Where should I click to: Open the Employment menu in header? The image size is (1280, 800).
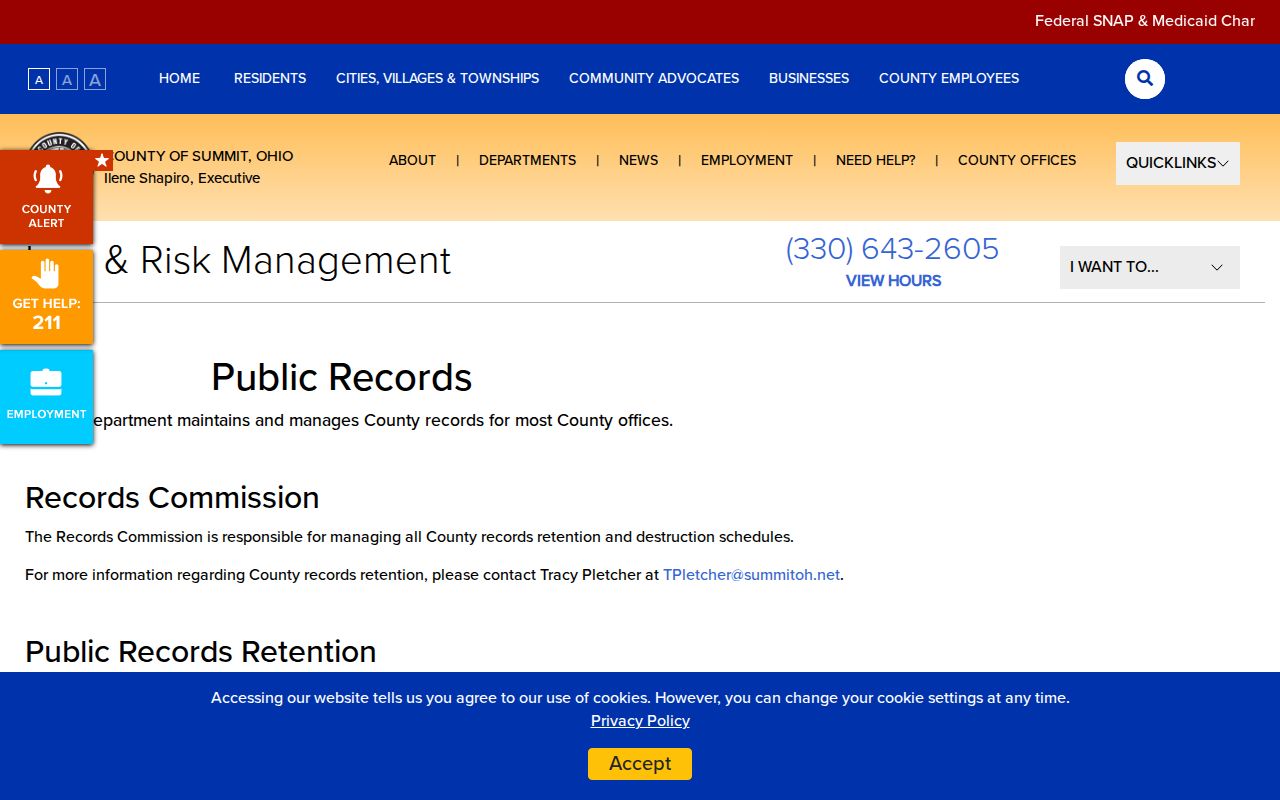click(x=746, y=160)
